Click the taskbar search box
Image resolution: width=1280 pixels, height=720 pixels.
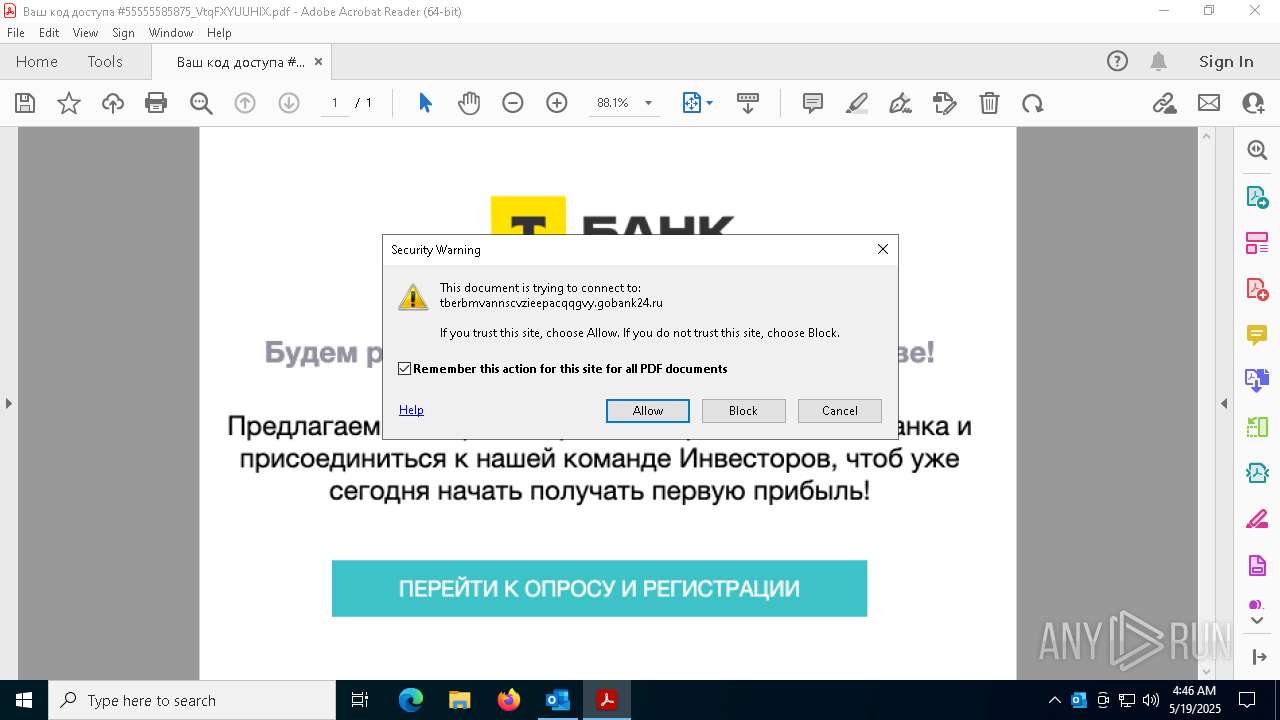pos(192,700)
